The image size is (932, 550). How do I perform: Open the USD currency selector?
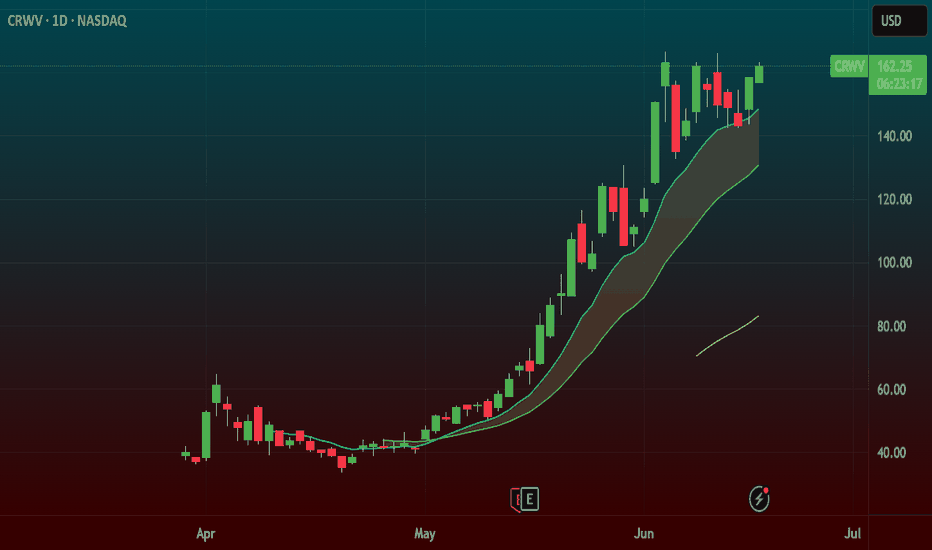click(898, 21)
